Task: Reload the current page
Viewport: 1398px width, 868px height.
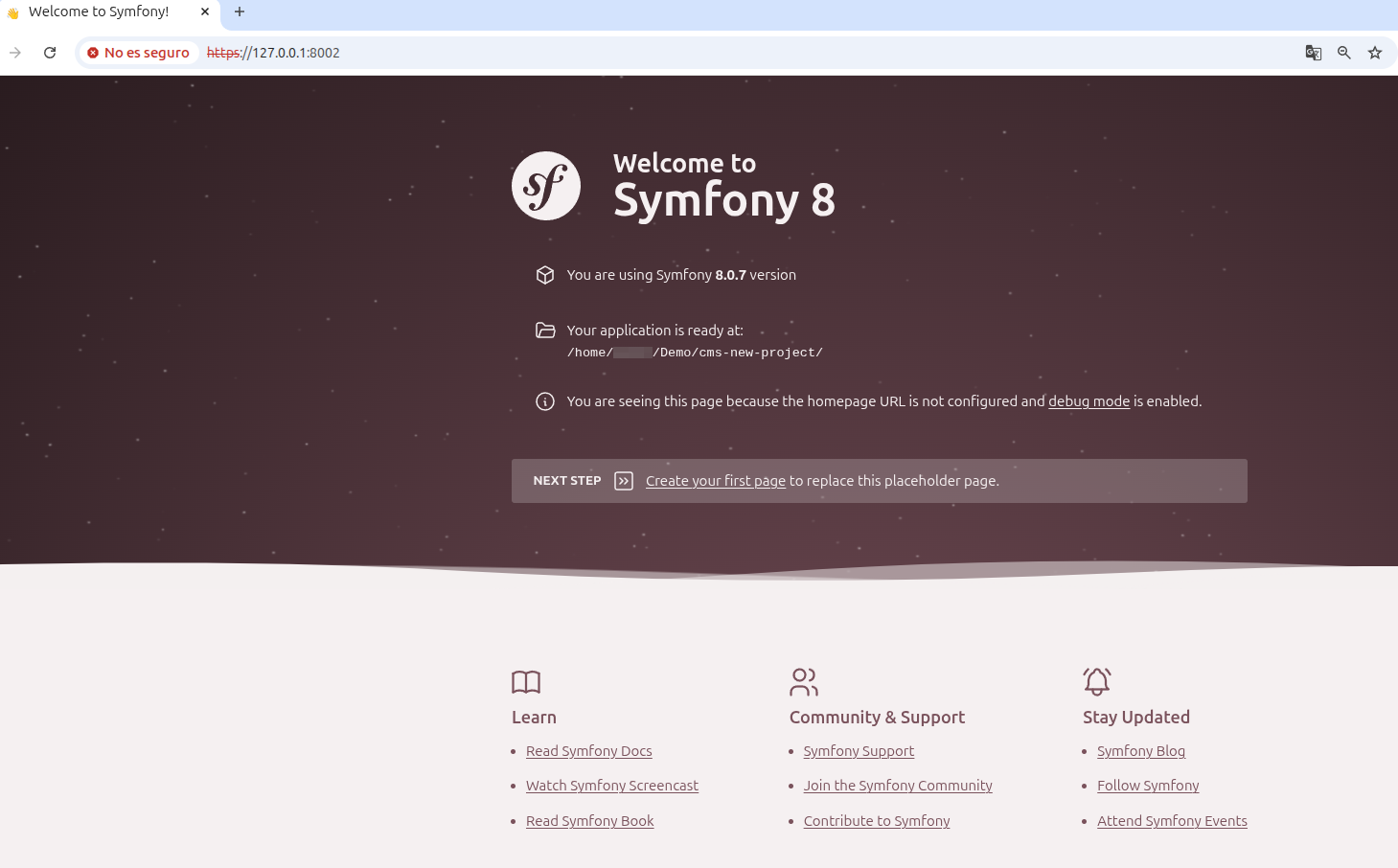Action: 50,53
